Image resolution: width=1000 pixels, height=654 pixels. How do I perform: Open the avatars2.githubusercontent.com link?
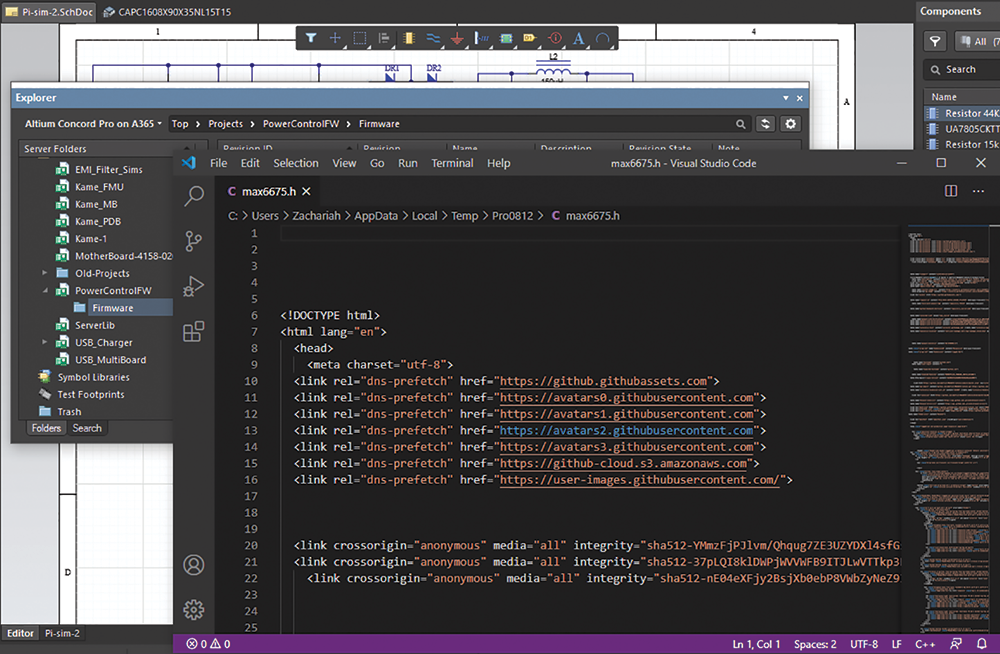coord(626,430)
